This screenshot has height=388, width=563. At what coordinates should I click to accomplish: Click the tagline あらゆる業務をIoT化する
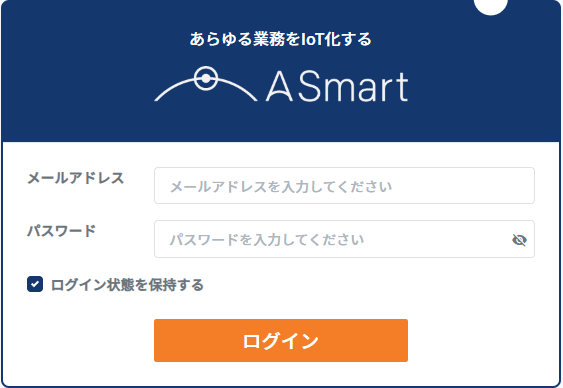[x=280, y=39]
